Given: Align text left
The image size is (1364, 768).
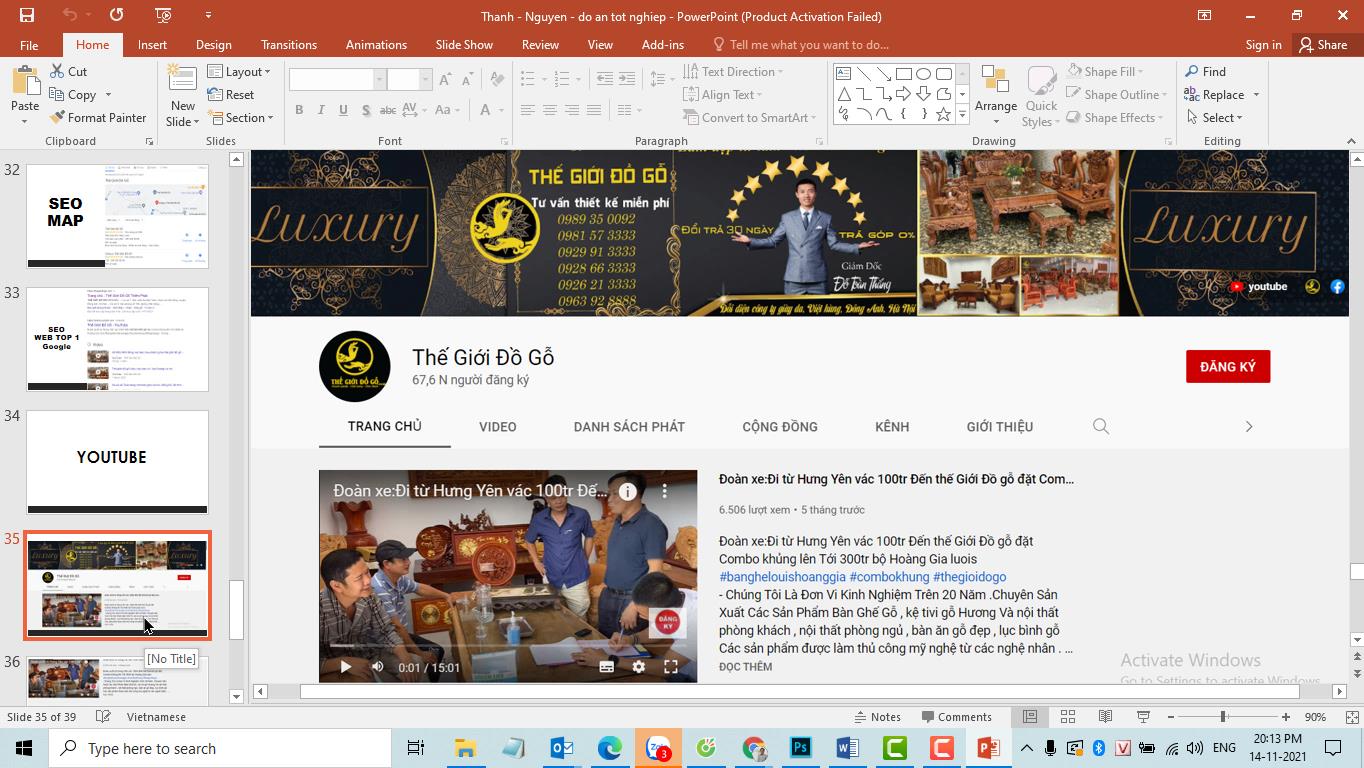Looking at the screenshot, I should (x=527, y=110).
